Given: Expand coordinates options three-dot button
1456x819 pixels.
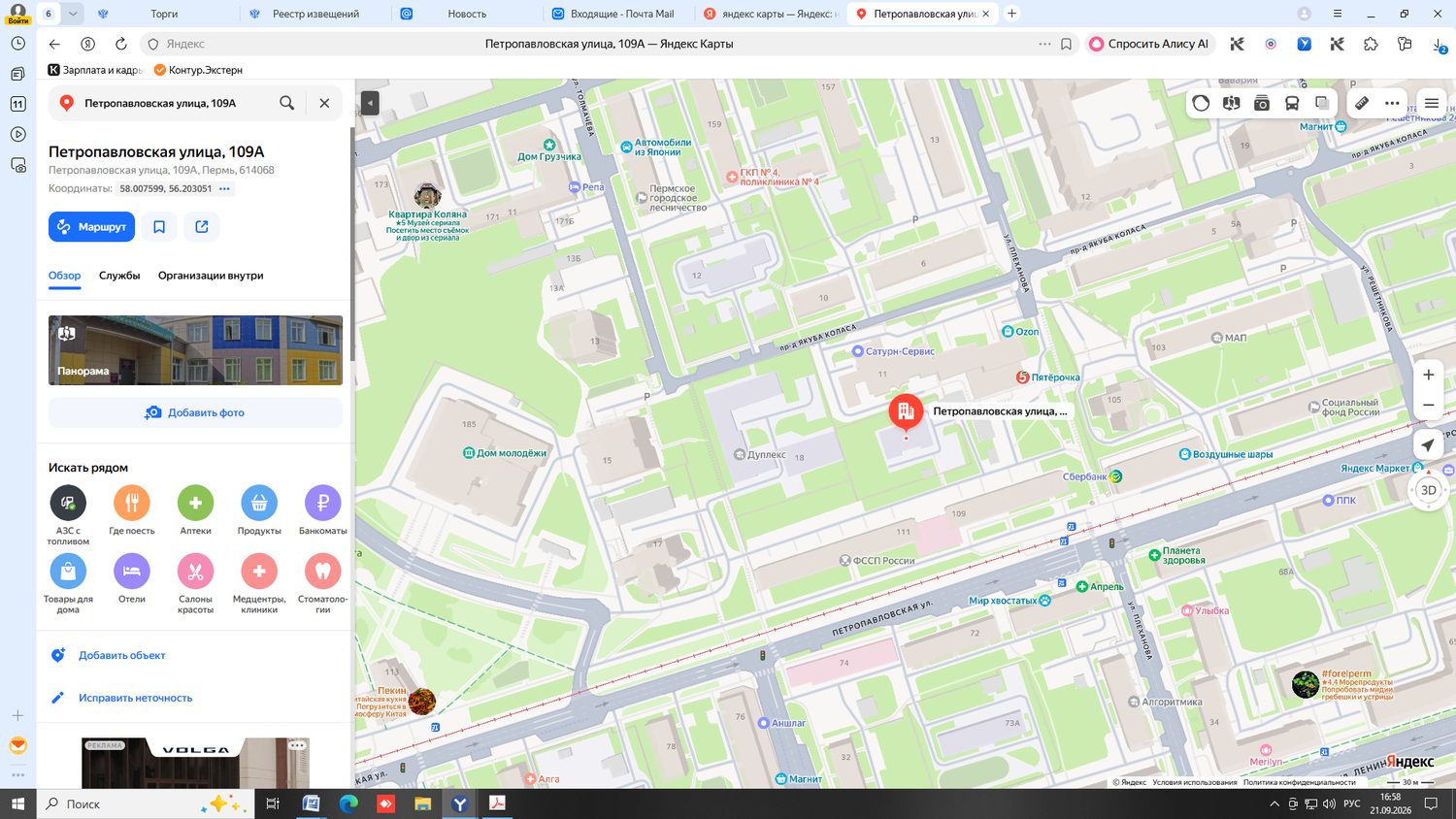Looking at the screenshot, I should (x=224, y=188).
